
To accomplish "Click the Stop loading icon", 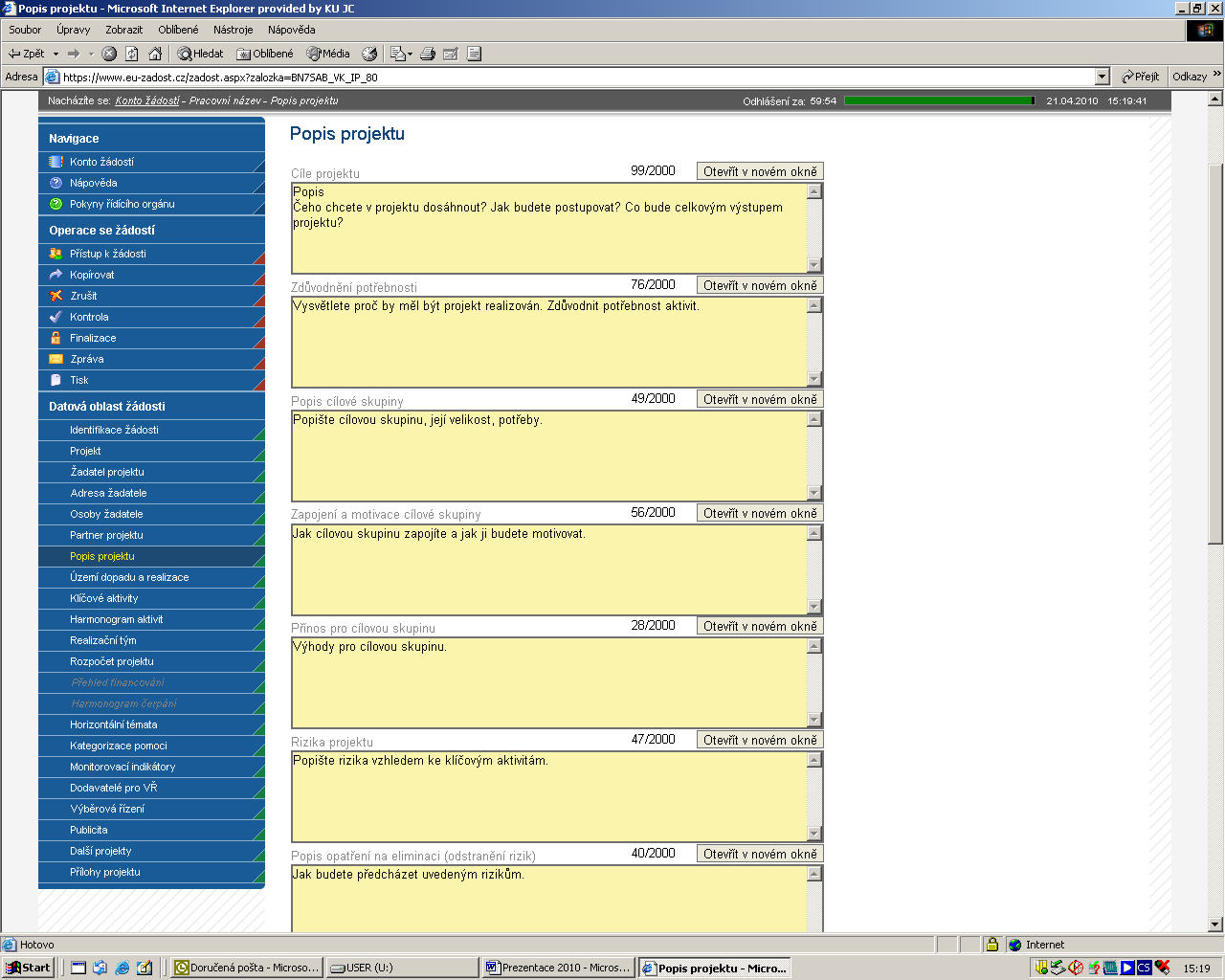I will (109, 54).
